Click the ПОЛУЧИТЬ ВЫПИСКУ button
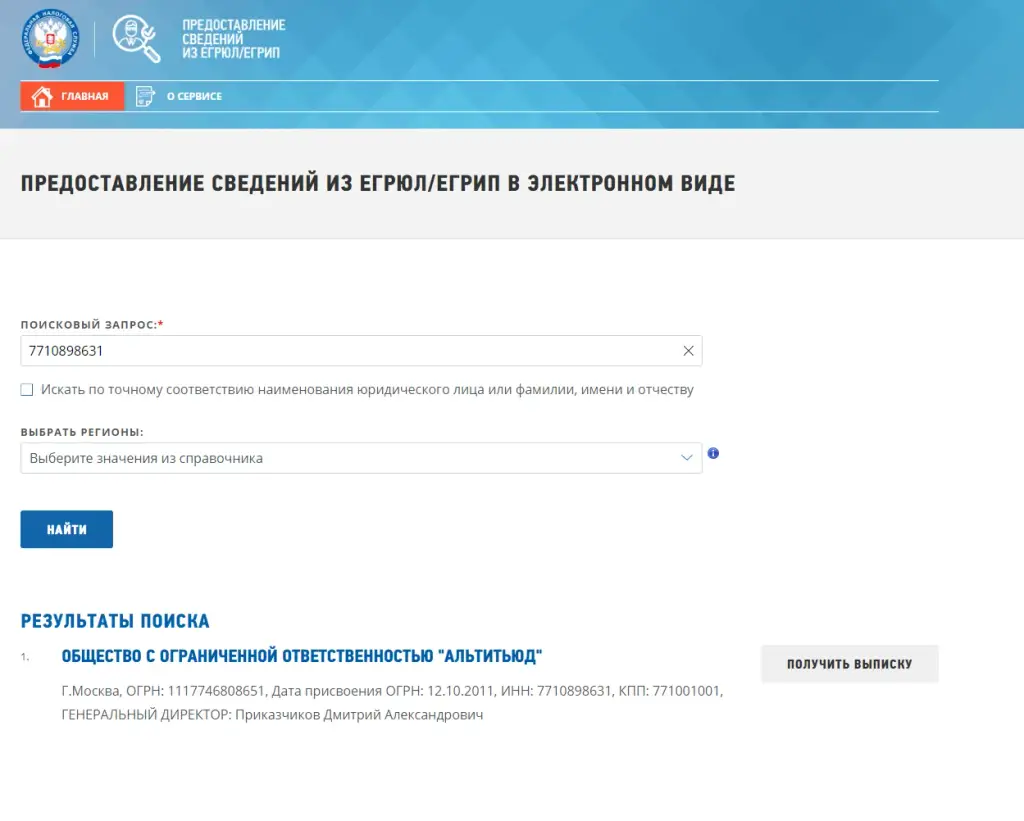Viewport: 1024px width, 821px height. (850, 664)
